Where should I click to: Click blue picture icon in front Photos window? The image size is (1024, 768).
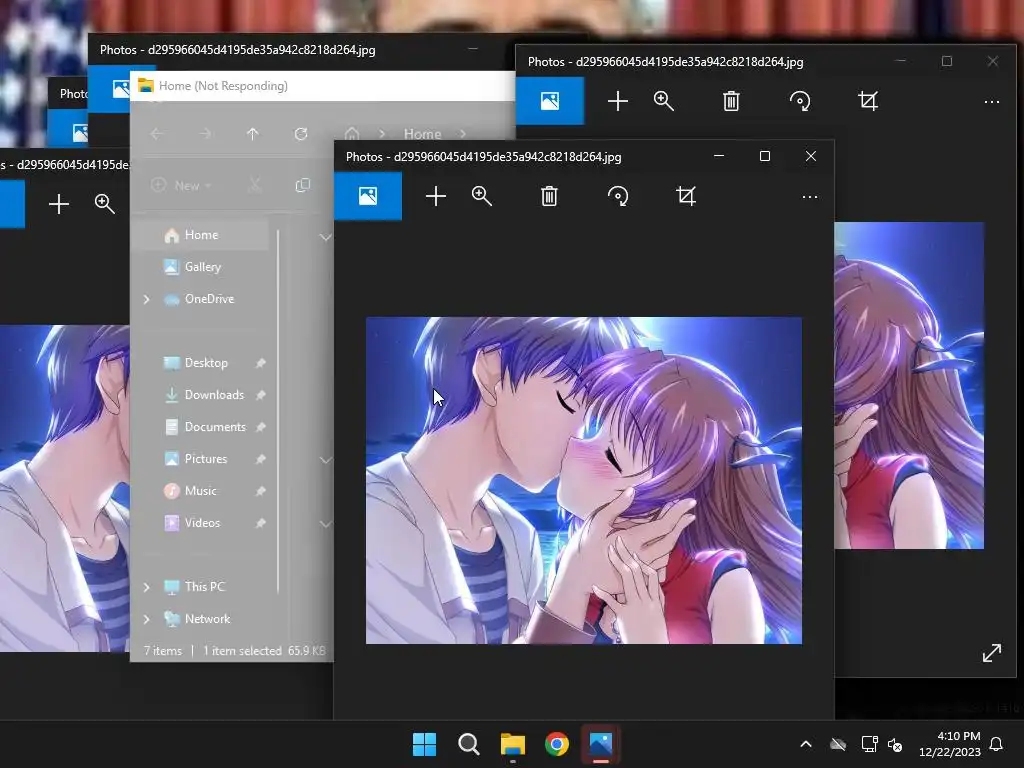(x=368, y=196)
